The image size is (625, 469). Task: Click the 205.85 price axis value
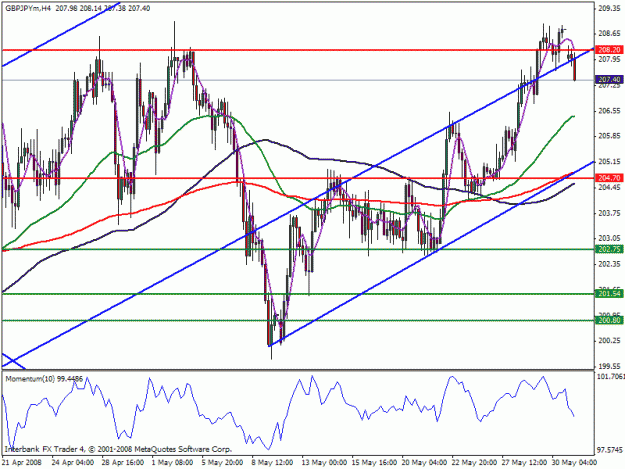pos(609,136)
